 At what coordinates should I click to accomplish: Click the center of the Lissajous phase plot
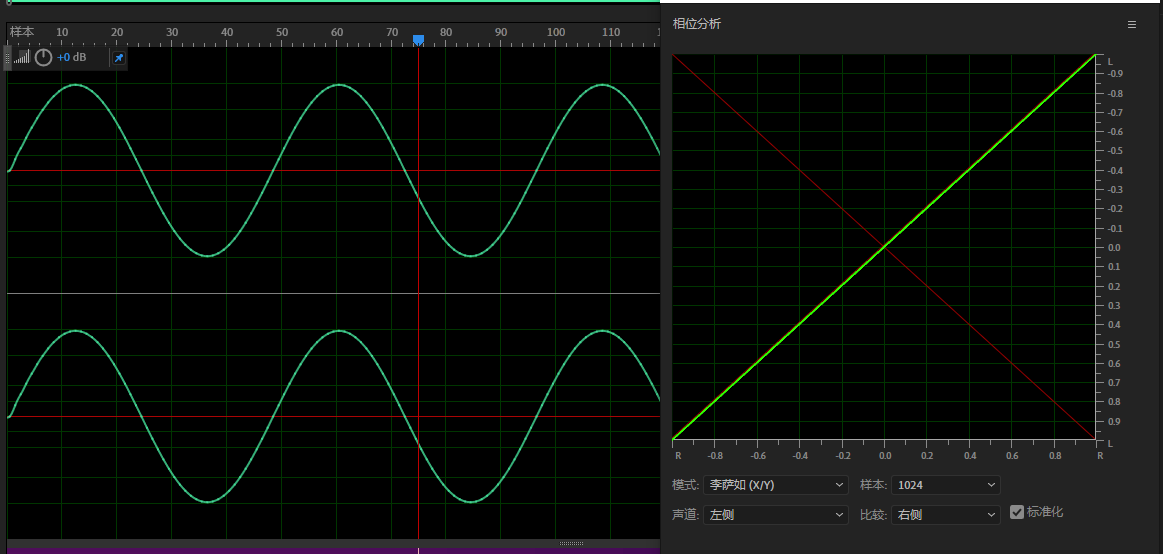885,247
